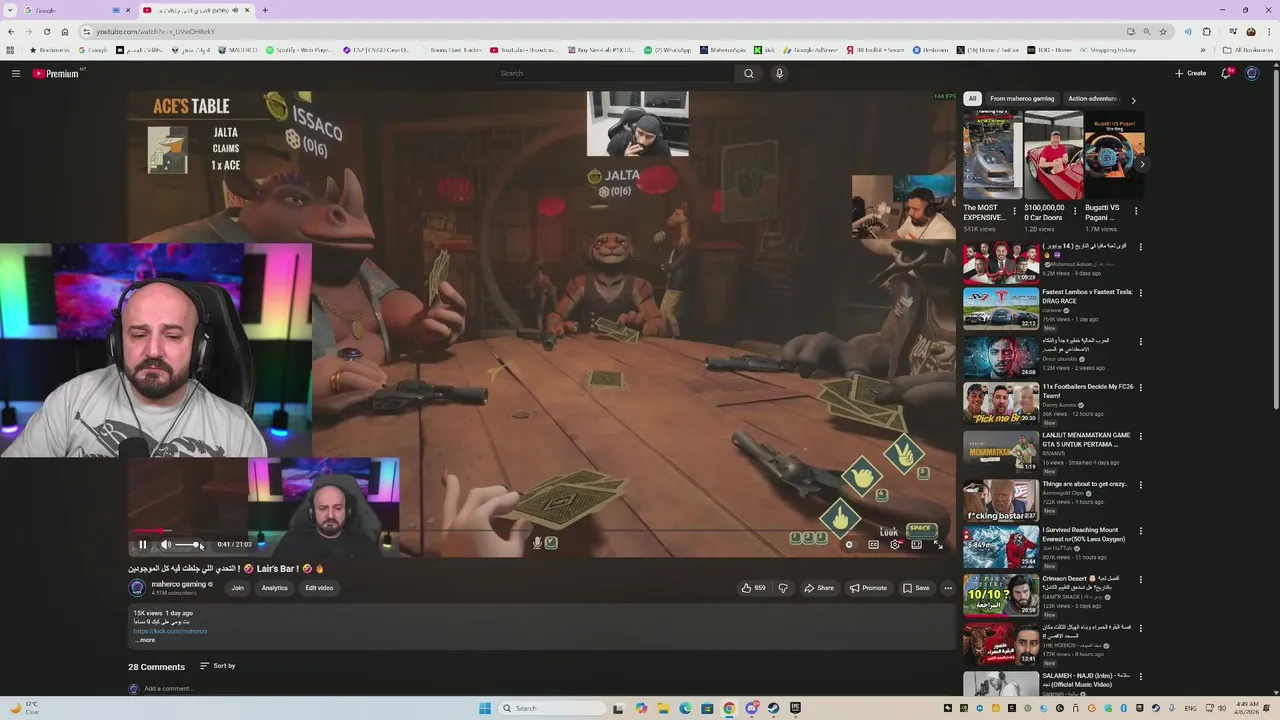This screenshot has height=720, width=1280.
Task: Click the maherco gaming channel avatar
Action: (137, 588)
